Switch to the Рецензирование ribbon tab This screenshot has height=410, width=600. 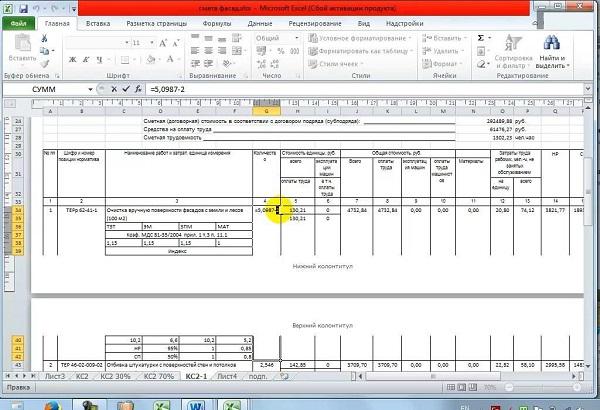[315, 23]
